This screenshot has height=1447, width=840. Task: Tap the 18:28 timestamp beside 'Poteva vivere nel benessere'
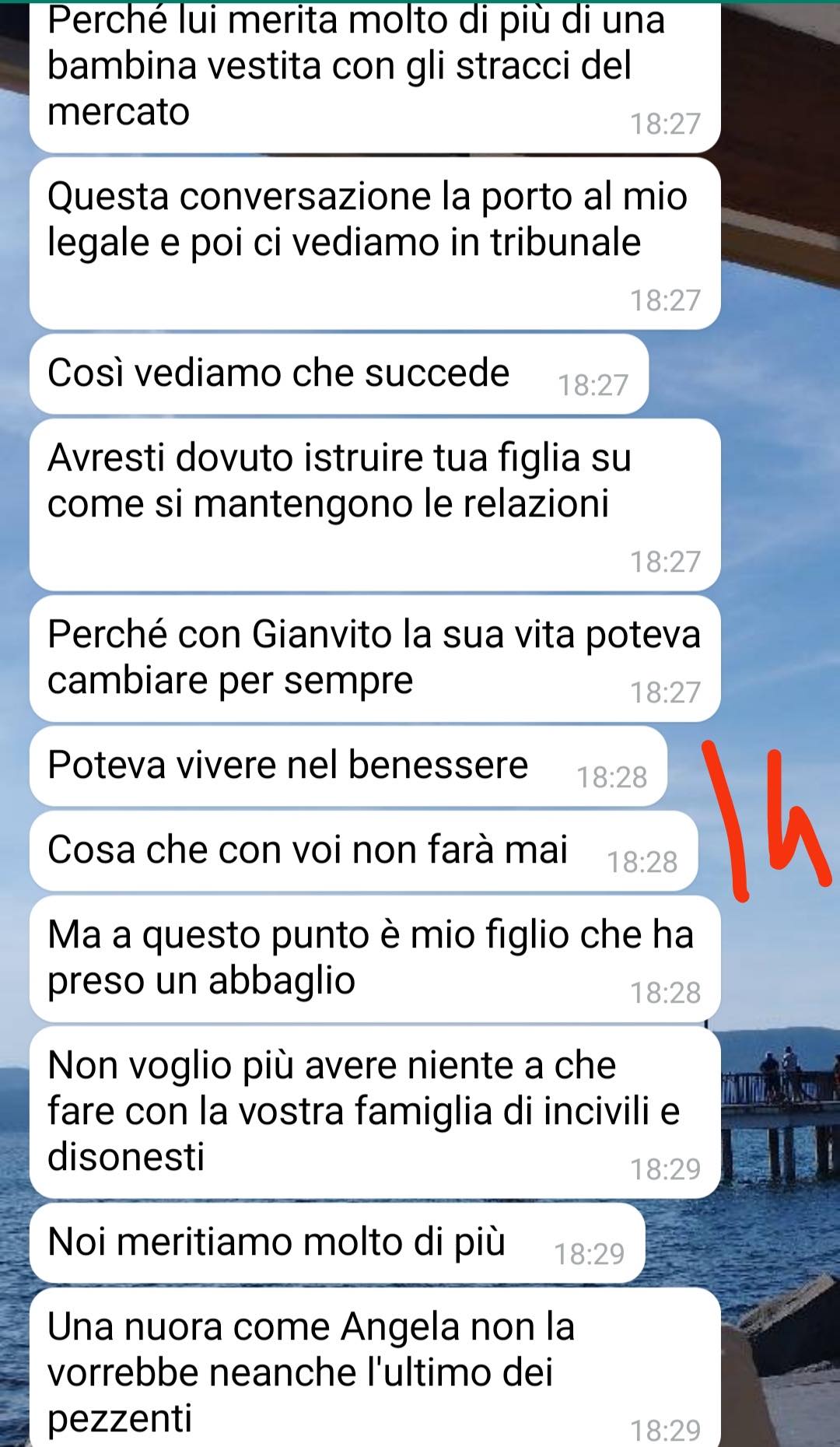pyautogui.click(x=611, y=777)
